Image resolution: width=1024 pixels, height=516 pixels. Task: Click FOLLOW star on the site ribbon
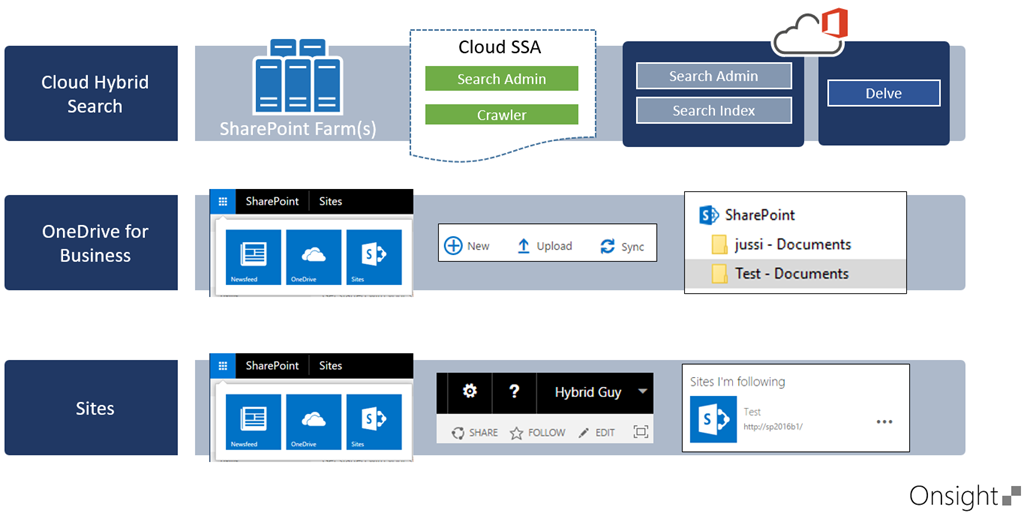coord(537,432)
